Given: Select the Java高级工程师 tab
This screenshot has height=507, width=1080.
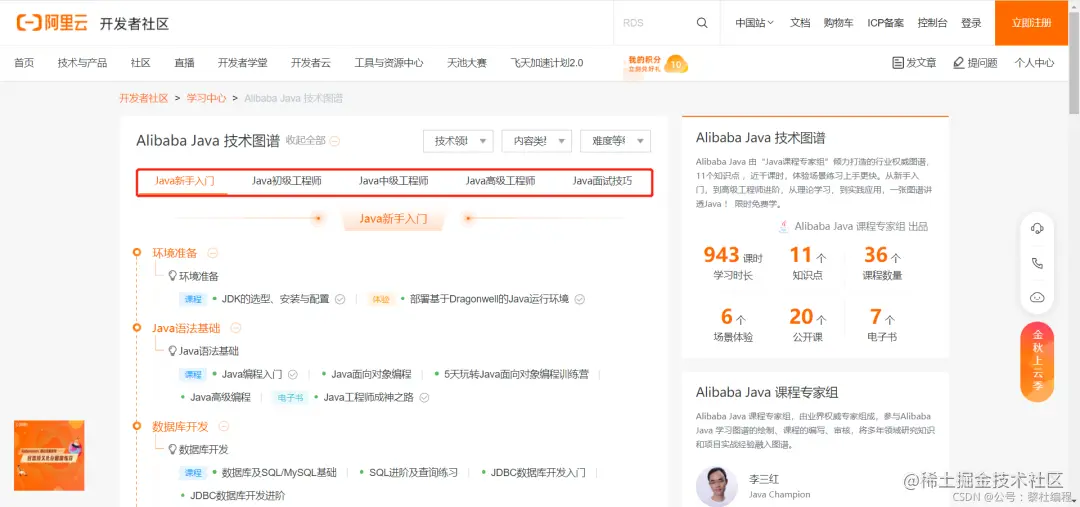Looking at the screenshot, I should [500, 181].
